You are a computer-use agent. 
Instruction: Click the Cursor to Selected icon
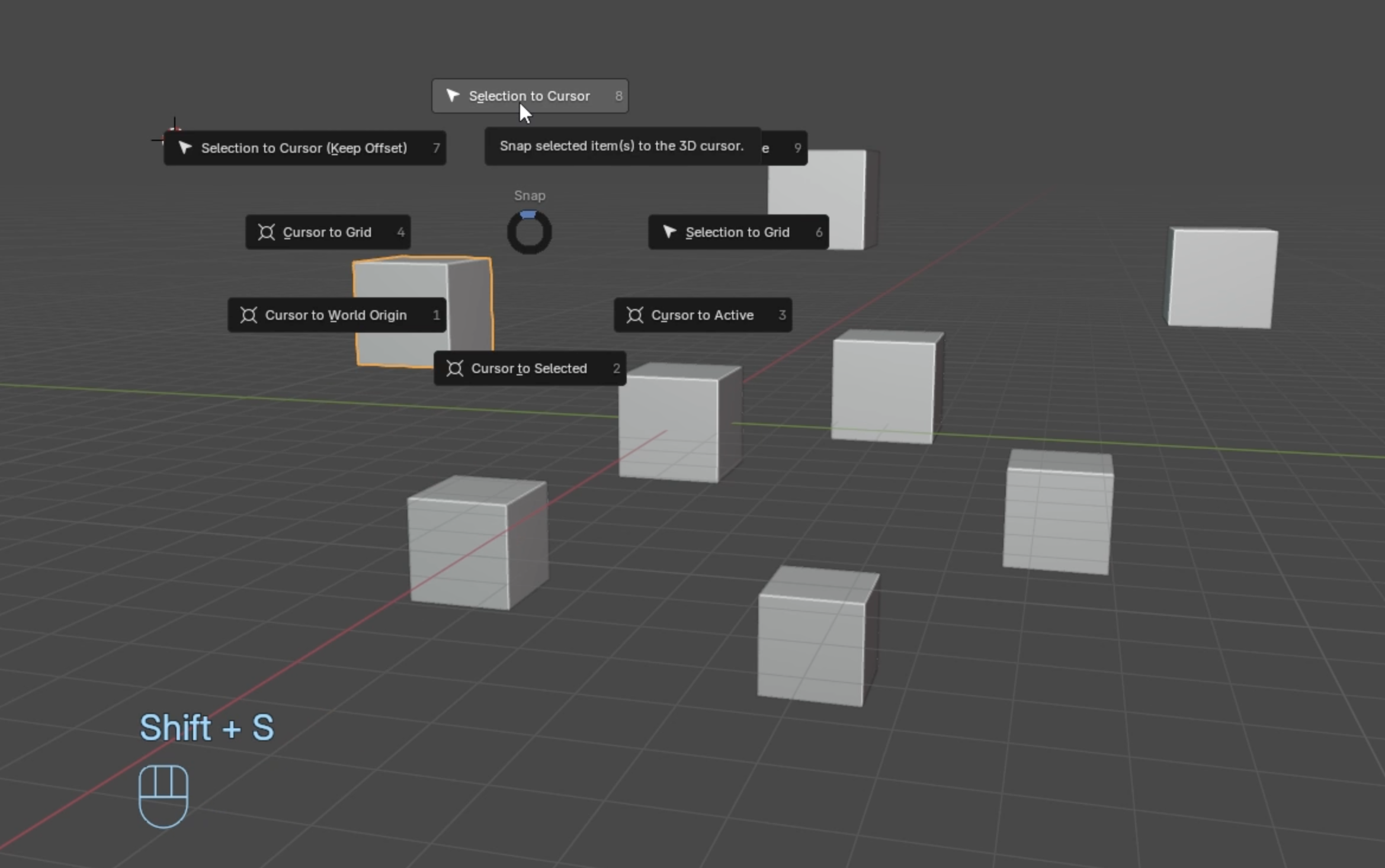pos(454,368)
